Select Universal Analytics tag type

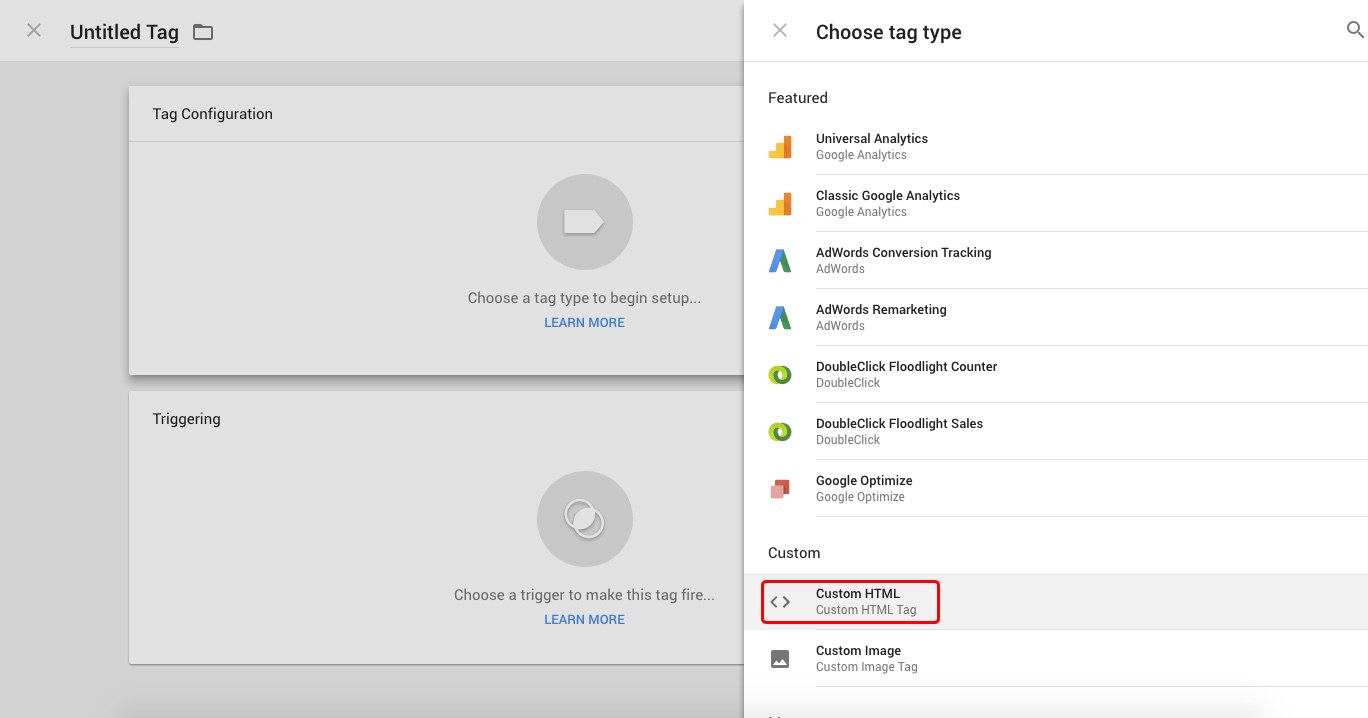tap(1056, 147)
